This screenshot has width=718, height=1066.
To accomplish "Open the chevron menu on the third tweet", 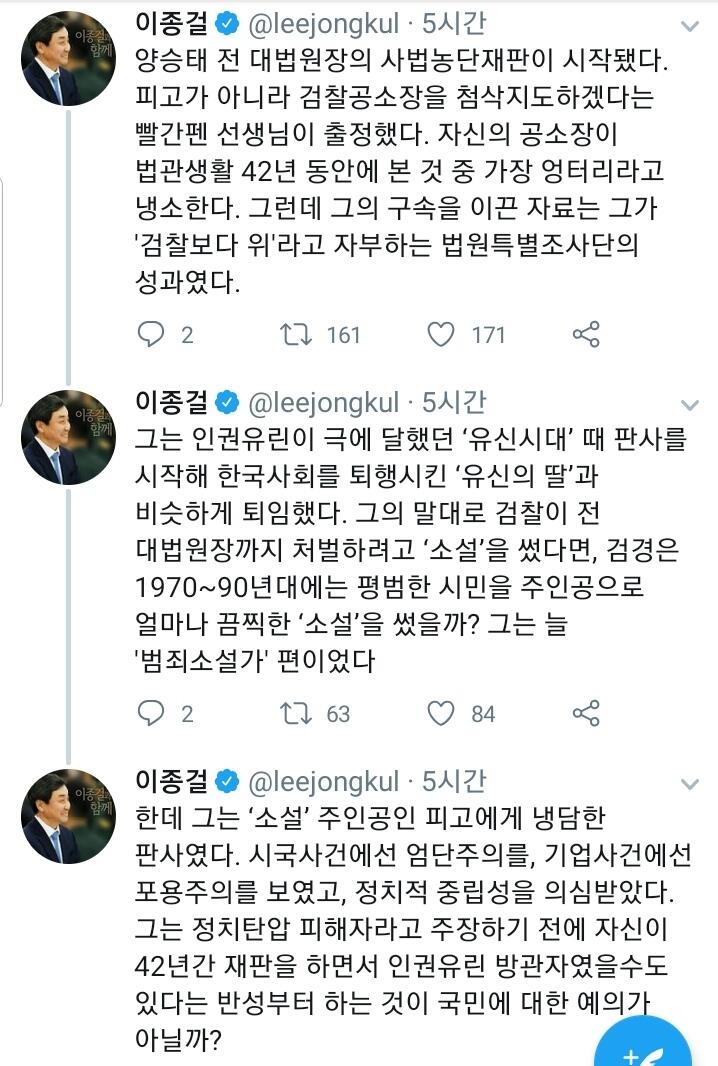I will pyautogui.click(x=690, y=783).
